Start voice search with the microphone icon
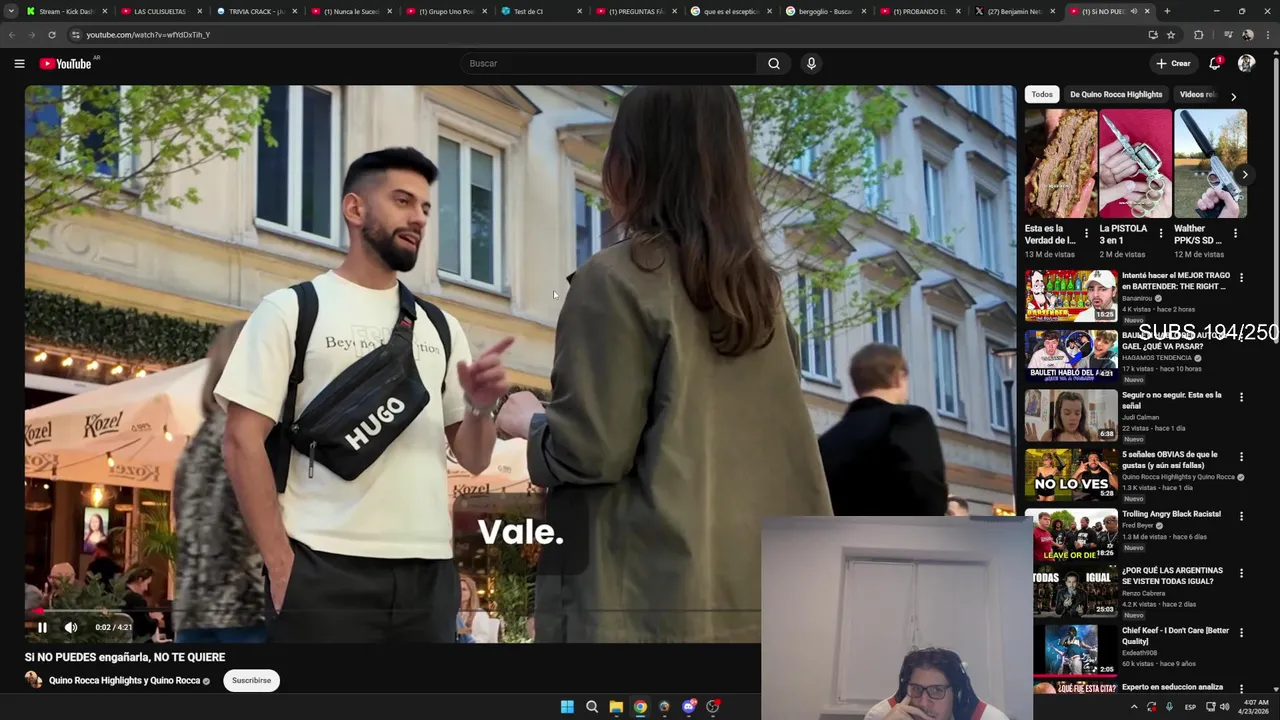Viewport: 1280px width, 720px height. [811, 63]
